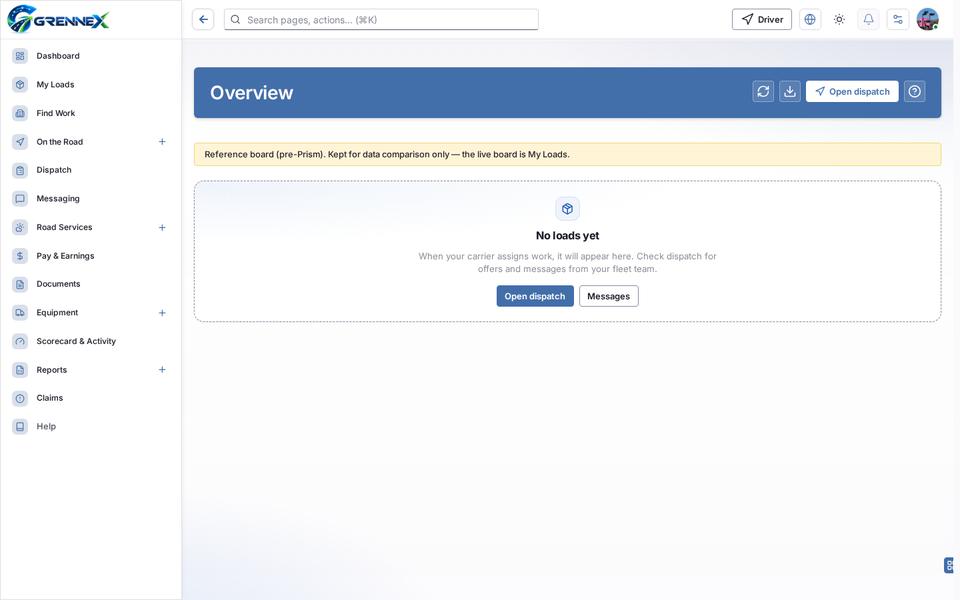Click the Overview page title
The image size is (960, 600).
252,92
